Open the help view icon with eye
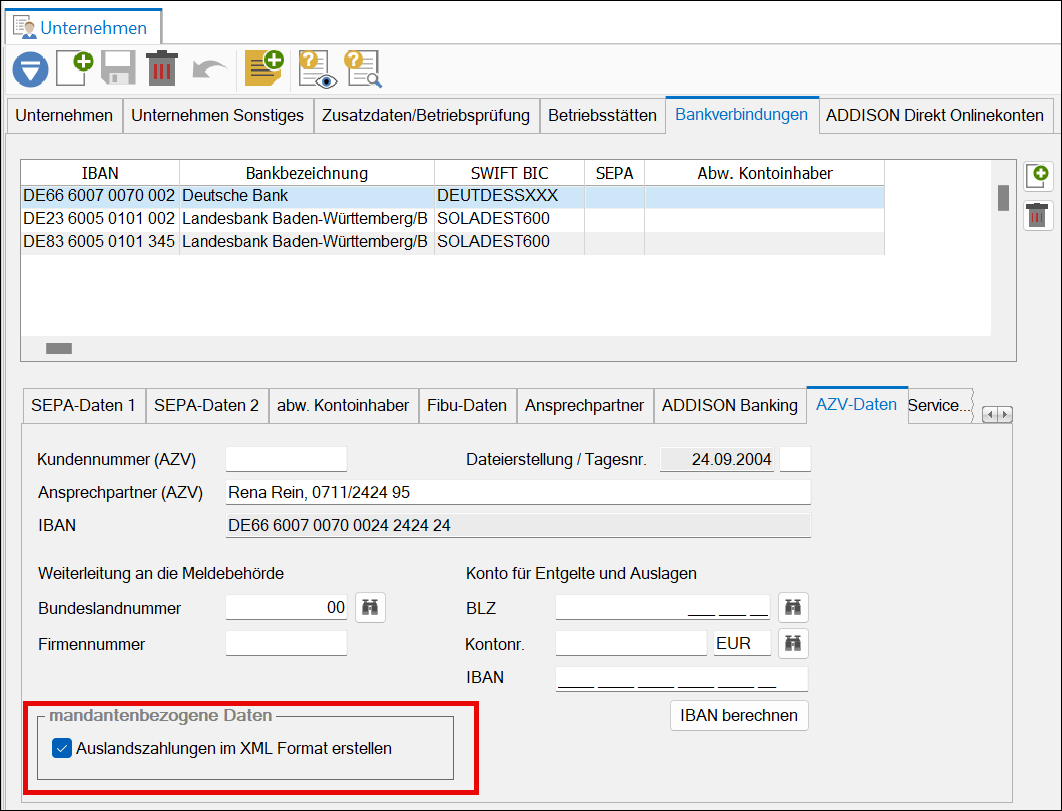This screenshot has width=1062, height=811. [318, 69]
